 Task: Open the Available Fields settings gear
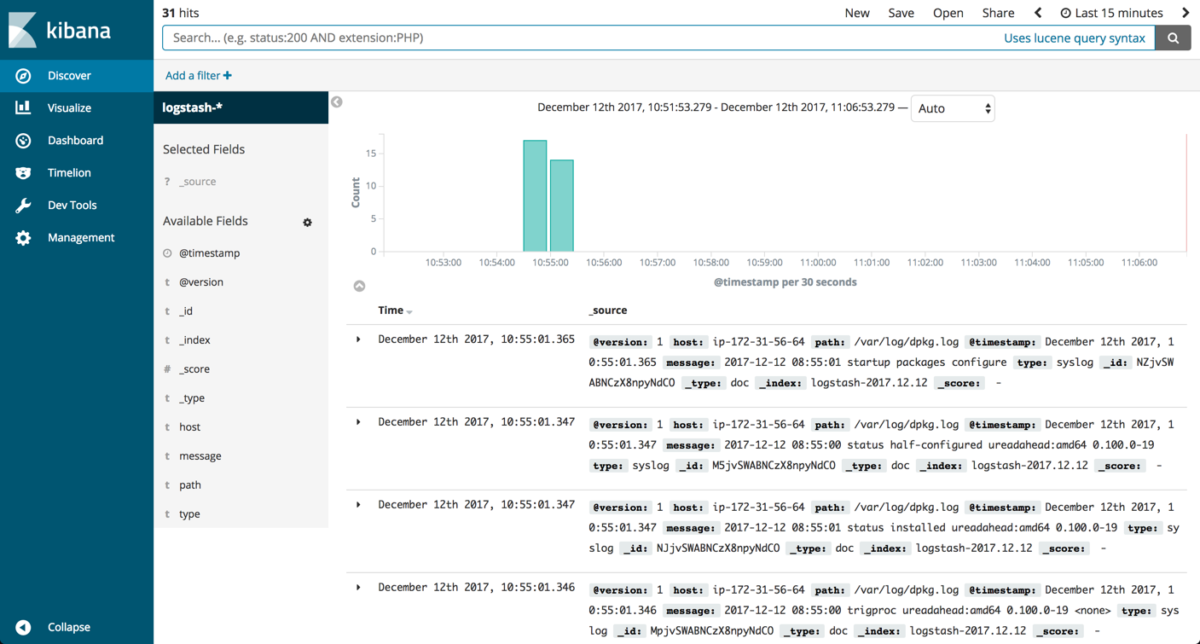[x=307, y=221]
